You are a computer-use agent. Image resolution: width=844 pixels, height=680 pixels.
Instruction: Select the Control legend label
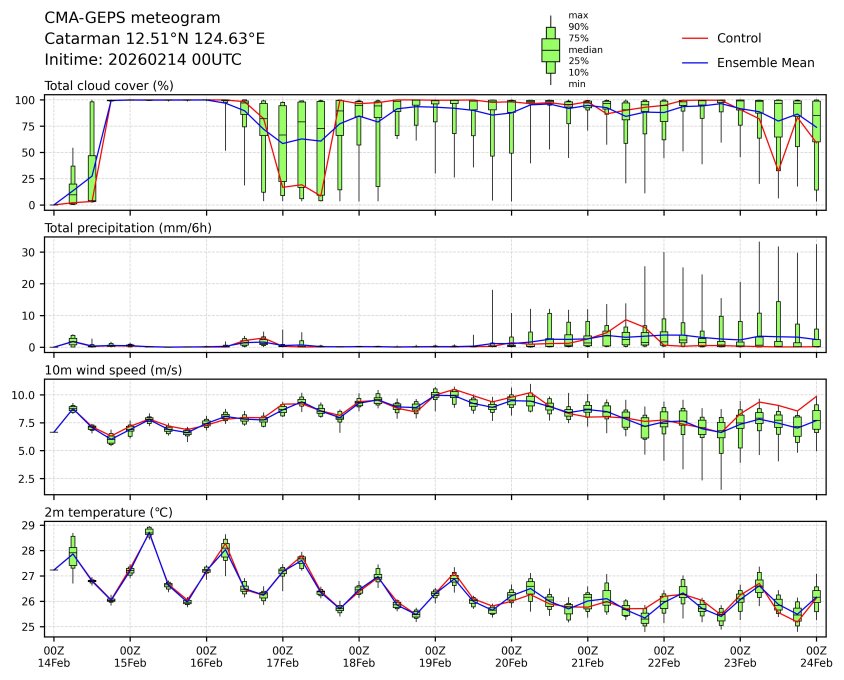pyautogui.click(x=739, y=38)
